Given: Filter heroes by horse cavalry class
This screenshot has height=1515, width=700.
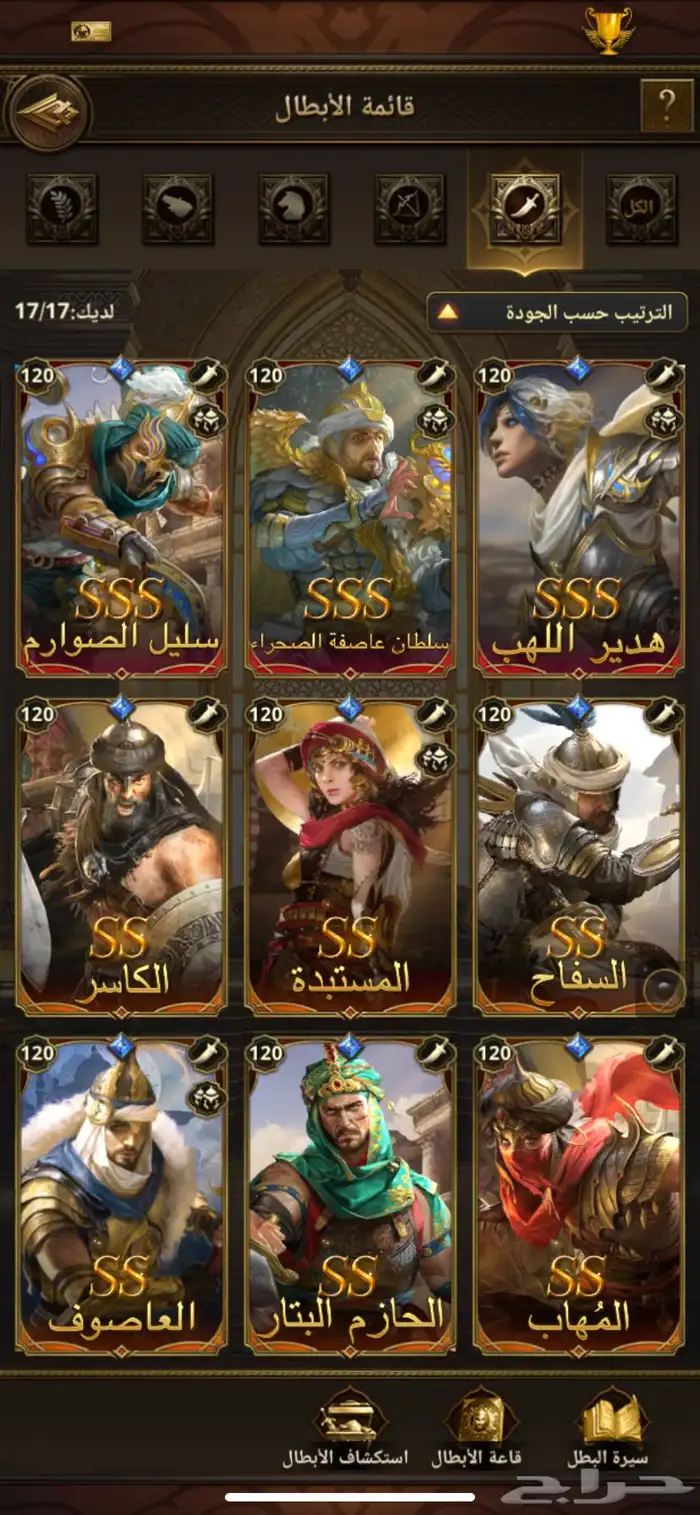Looking at the screenshot, I should click(293, 208).
